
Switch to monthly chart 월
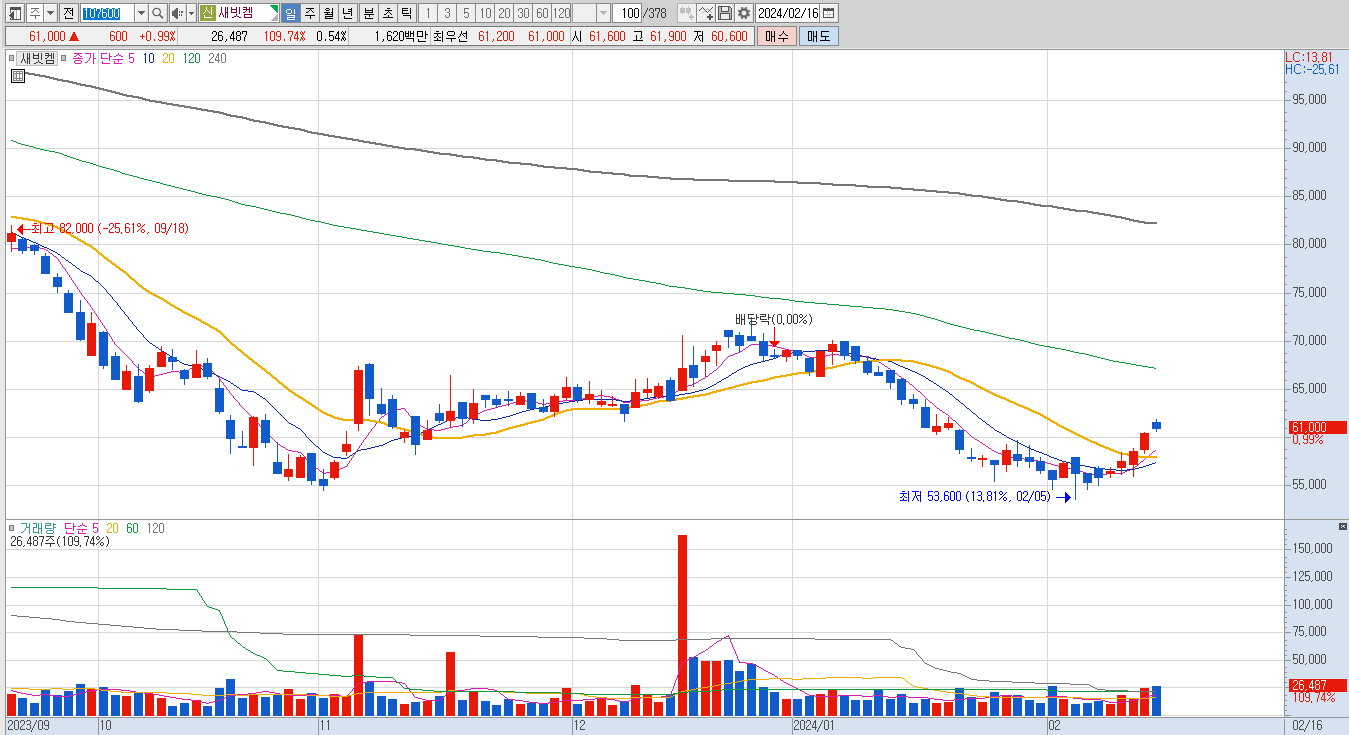tap(328, 13)
